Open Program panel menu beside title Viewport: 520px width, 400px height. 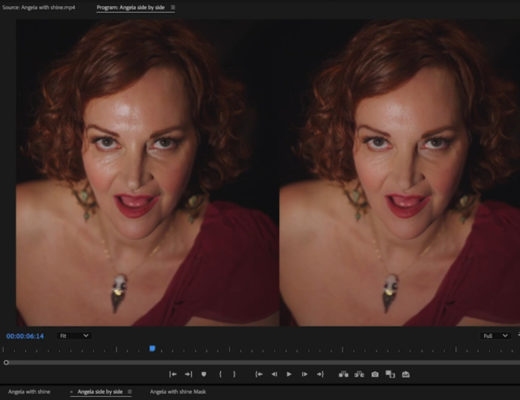point(173,7)
